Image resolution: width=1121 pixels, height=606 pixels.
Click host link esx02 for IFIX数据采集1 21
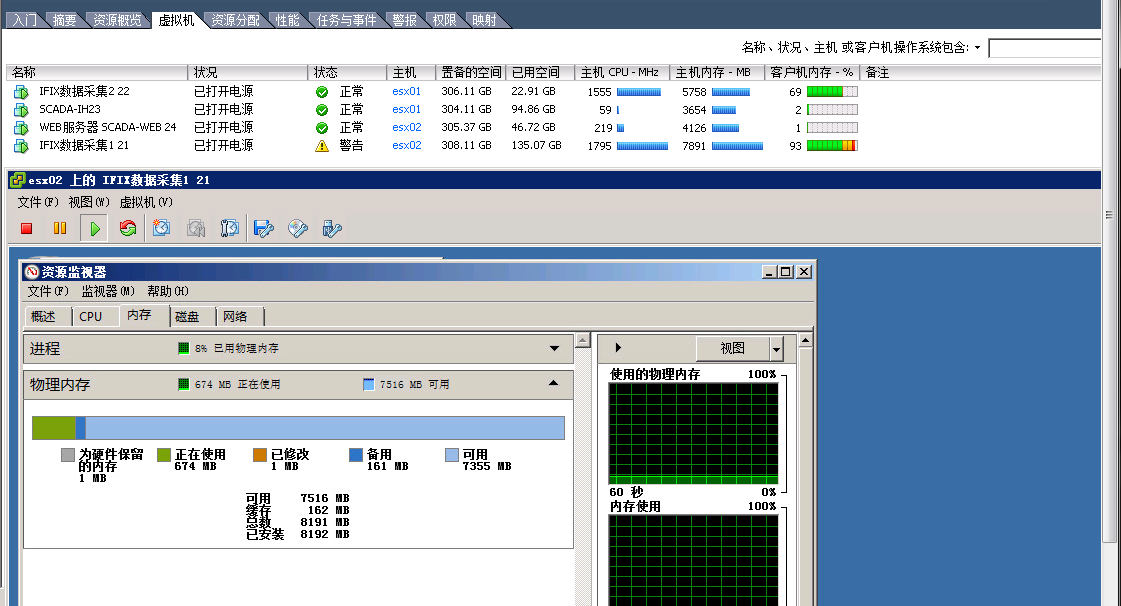pyautogui.click(x=407, y=145)
